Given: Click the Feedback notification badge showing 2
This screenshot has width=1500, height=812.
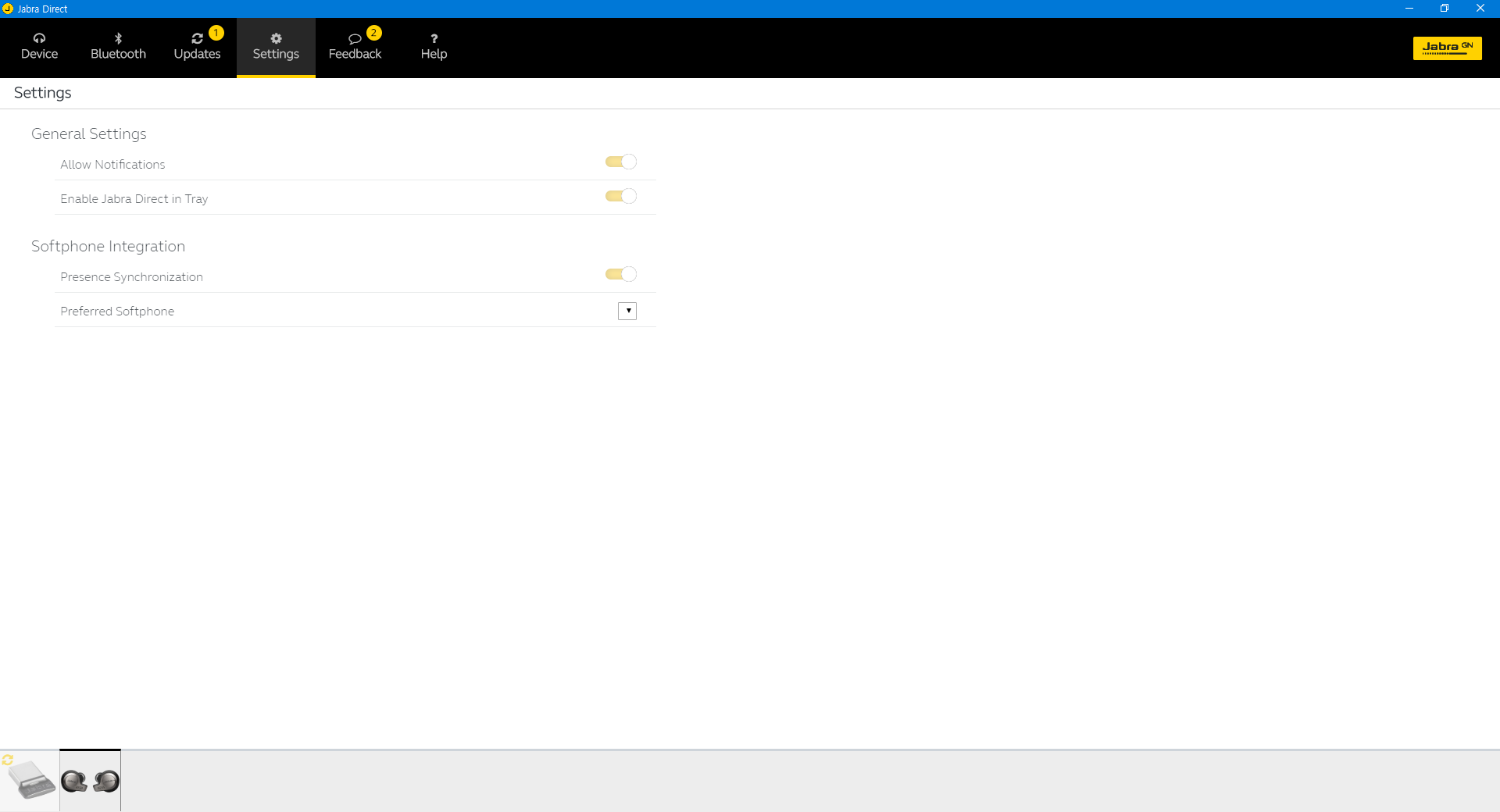Looking at the screenshot, I should (374, 33).
